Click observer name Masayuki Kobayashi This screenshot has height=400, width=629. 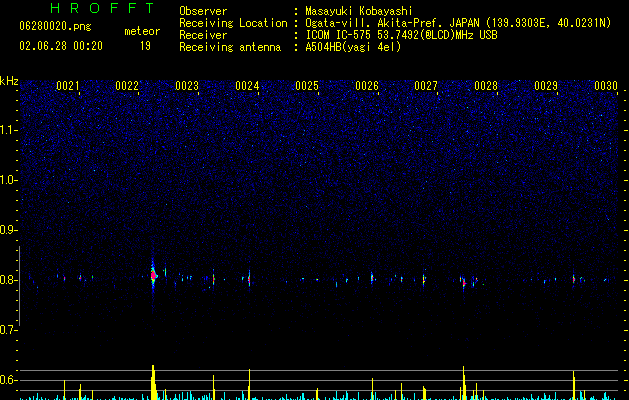[359, 11]
